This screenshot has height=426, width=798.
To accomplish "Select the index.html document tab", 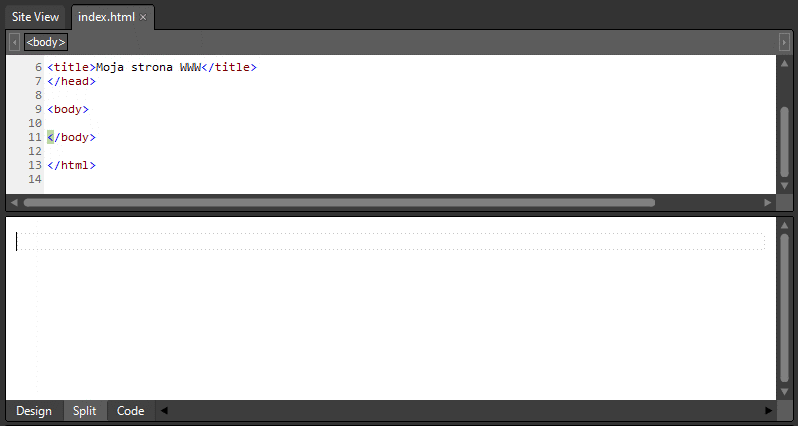I will [106, 17].
